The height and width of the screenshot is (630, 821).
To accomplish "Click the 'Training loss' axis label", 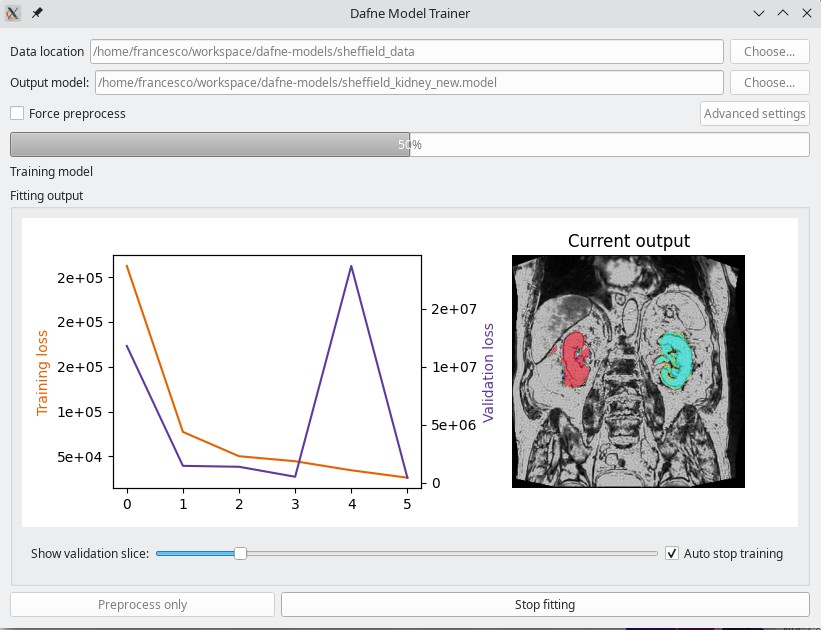I will (x=42, y=373).
